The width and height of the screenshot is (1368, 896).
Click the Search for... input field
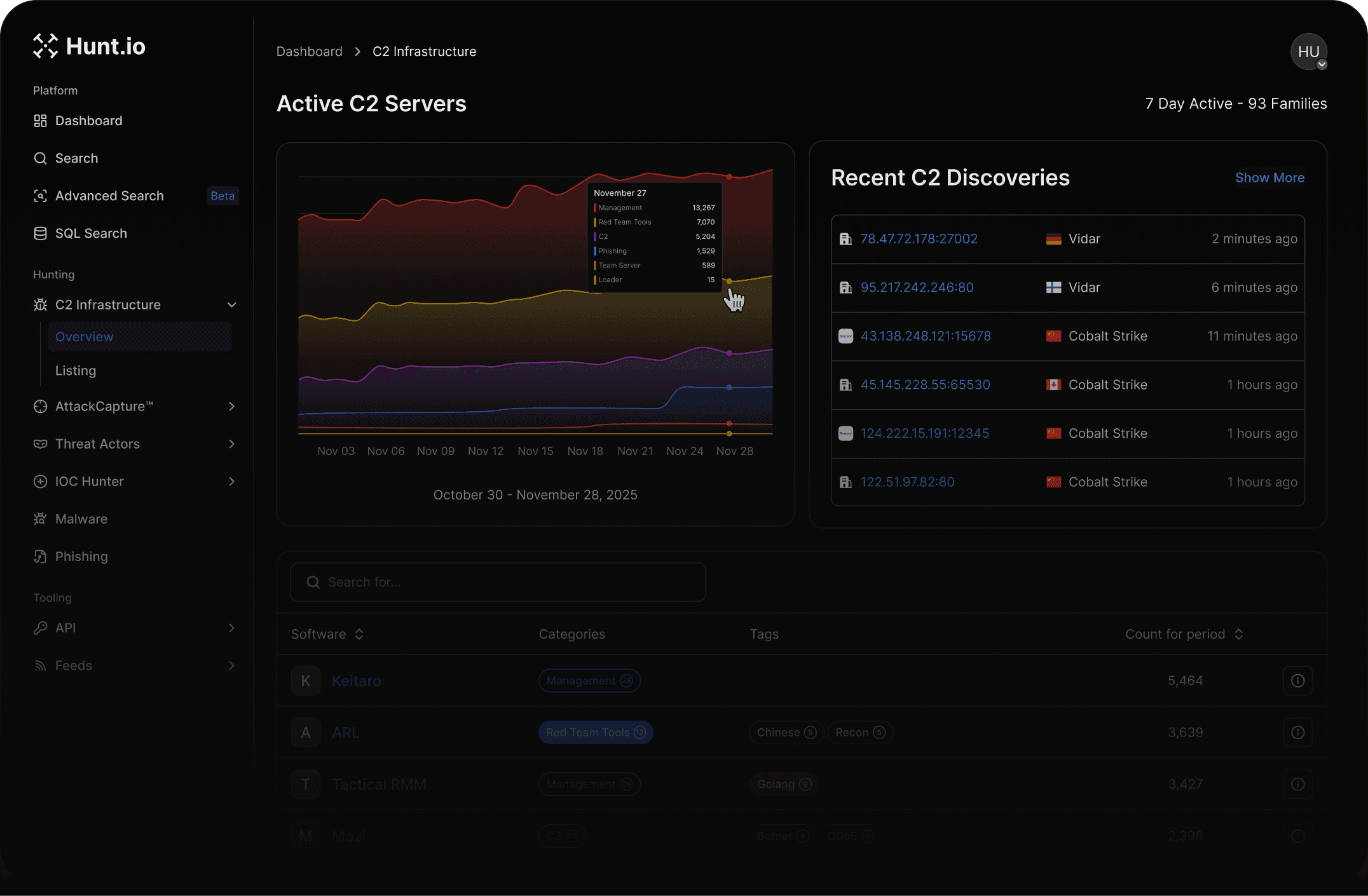pyautogui.click(x=498, y=582)
